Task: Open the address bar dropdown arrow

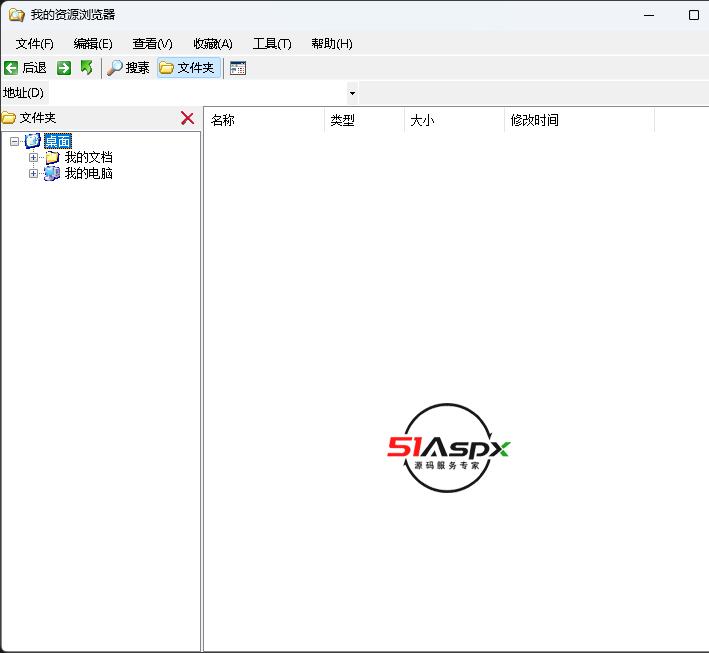Action: click(352, 93)
